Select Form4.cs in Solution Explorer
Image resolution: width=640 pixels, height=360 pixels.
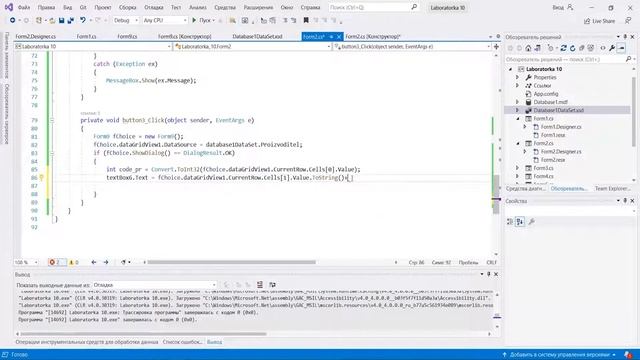point(543,176)
